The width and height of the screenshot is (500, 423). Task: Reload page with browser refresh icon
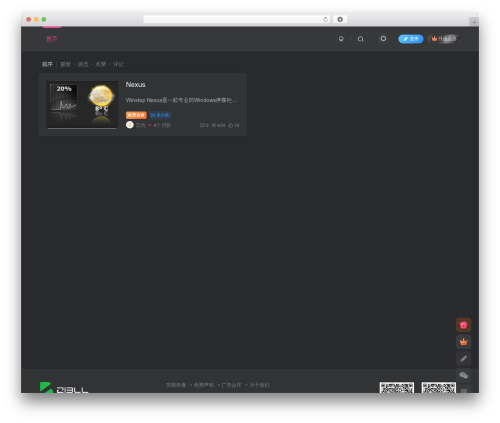point(325,19)
